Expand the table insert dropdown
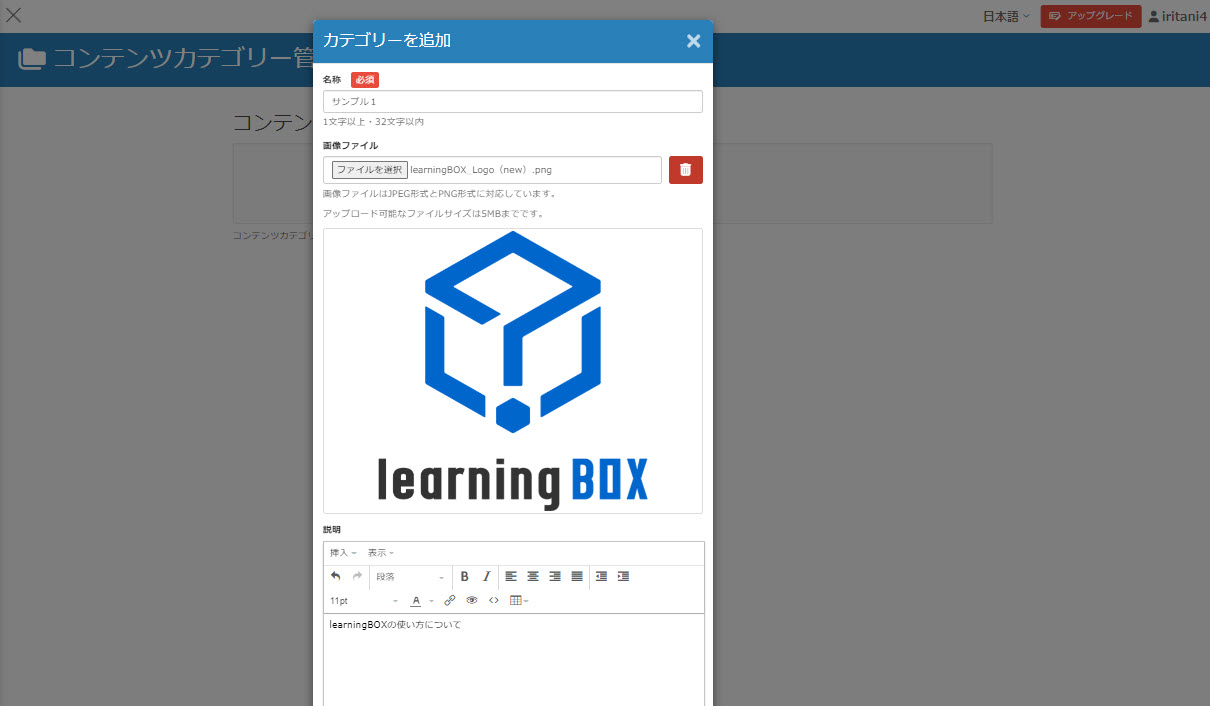1210x706 pixels. click(x=519, y=601)
